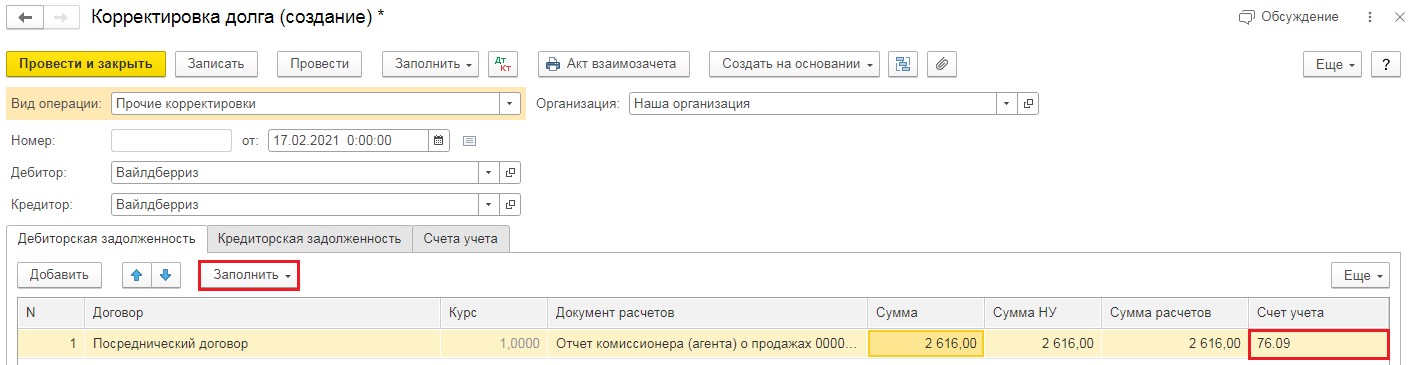
Task: Select the Счет учета 76.09 cell
Action: click(1319, 344)
